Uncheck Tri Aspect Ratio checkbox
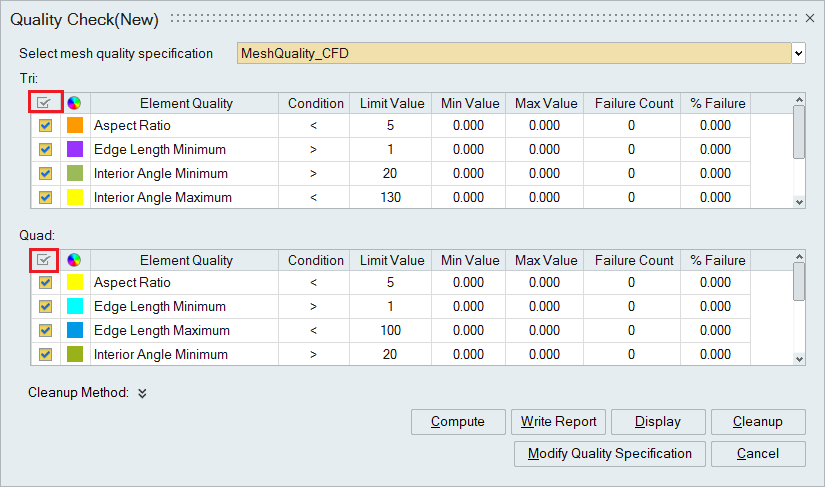The width and height of the screenshot is (829, 494). 44,126
